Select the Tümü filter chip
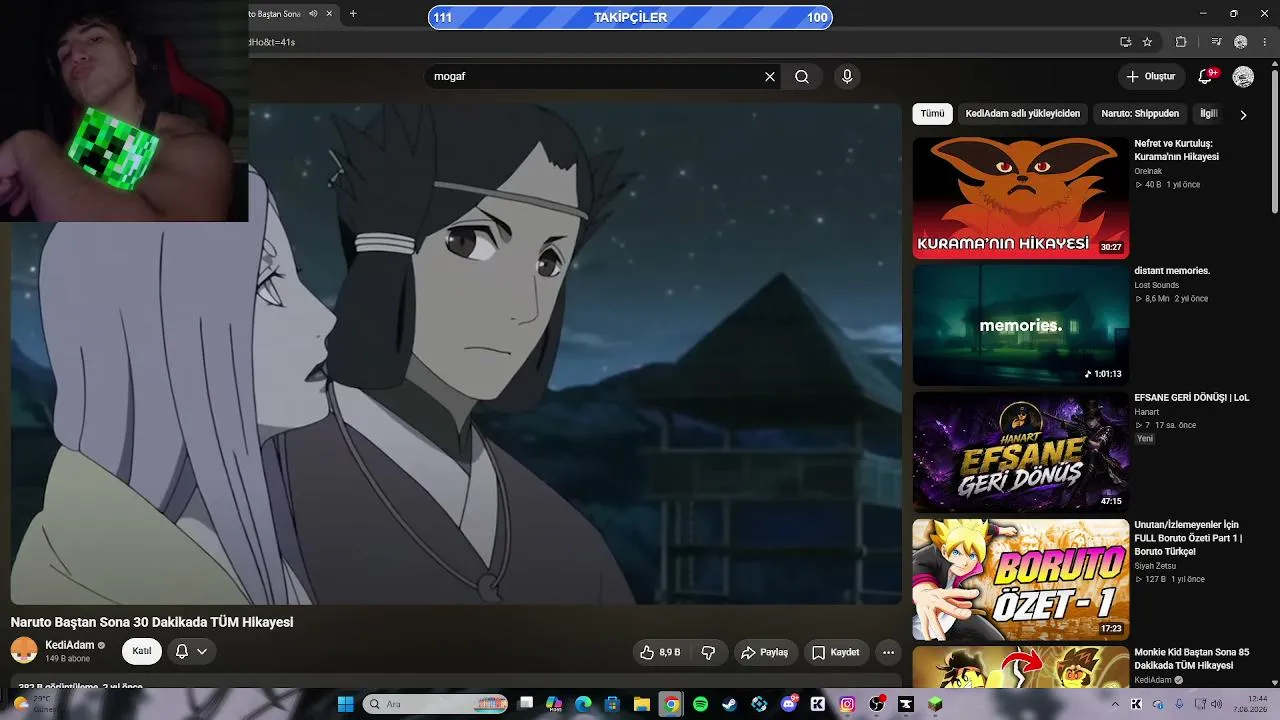Image resolution: width=1280 pixels, height=720 pixels. [932, 114]
